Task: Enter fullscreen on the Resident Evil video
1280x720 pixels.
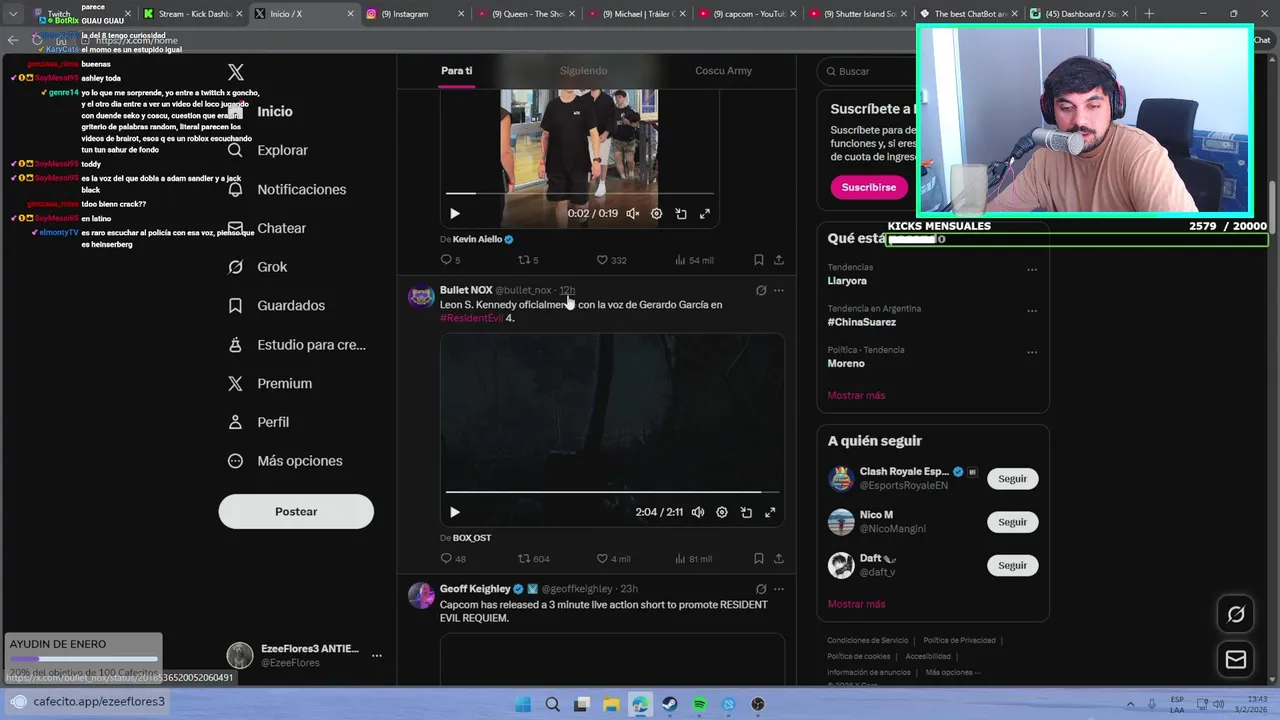Action: [770, 512]
